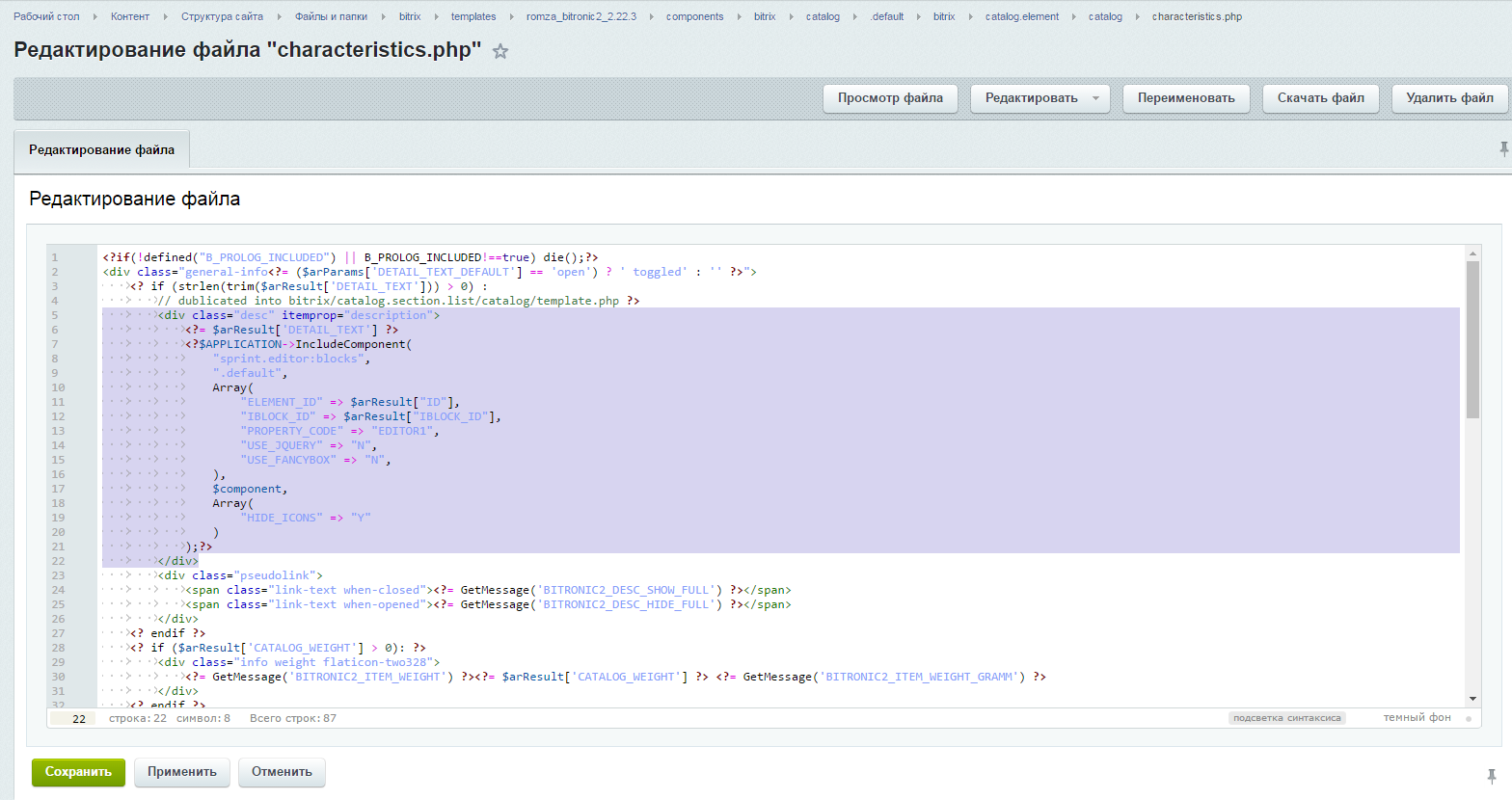The width and height of the screenshot is (1512, 800).
Task: Open bitrix breadcrumb right after Файлы и папки
Action: point(410,16)
